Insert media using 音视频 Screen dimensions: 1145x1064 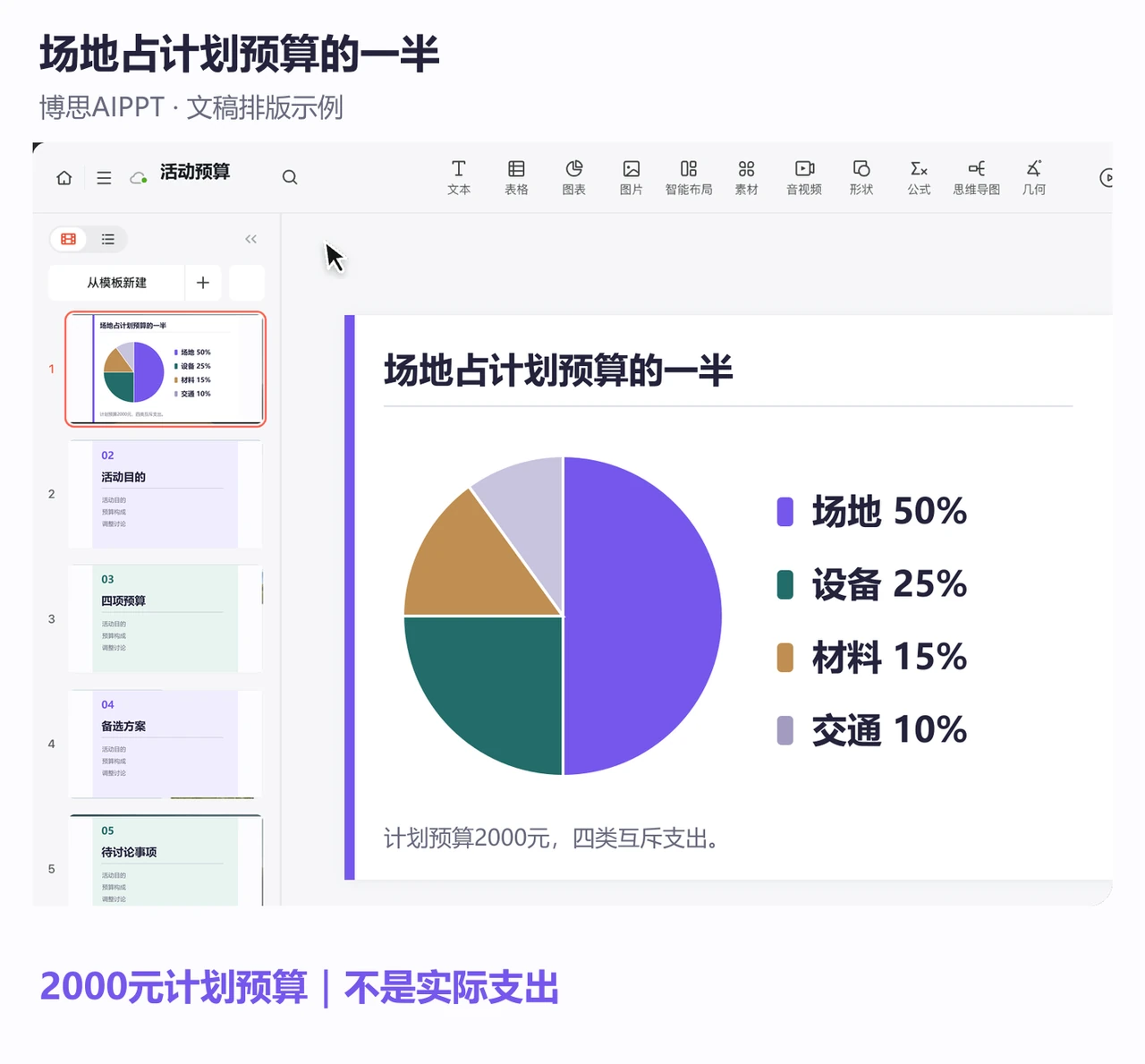click(804, 177)
